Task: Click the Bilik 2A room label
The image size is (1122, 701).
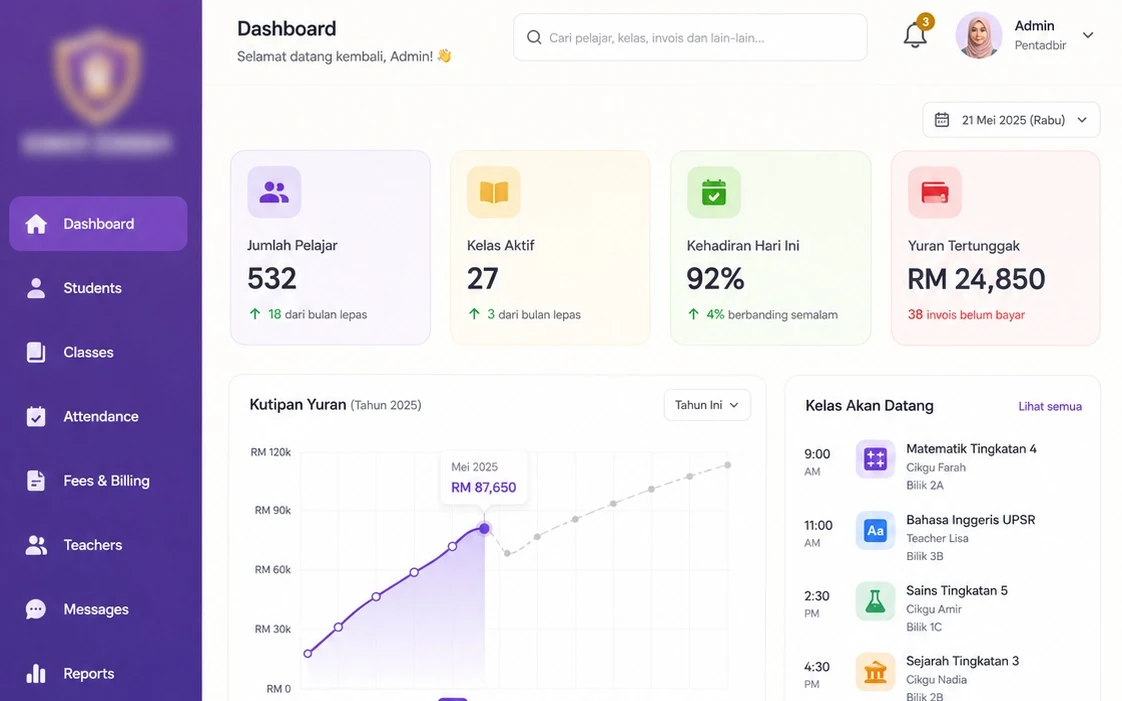Action: pos(925,485)
